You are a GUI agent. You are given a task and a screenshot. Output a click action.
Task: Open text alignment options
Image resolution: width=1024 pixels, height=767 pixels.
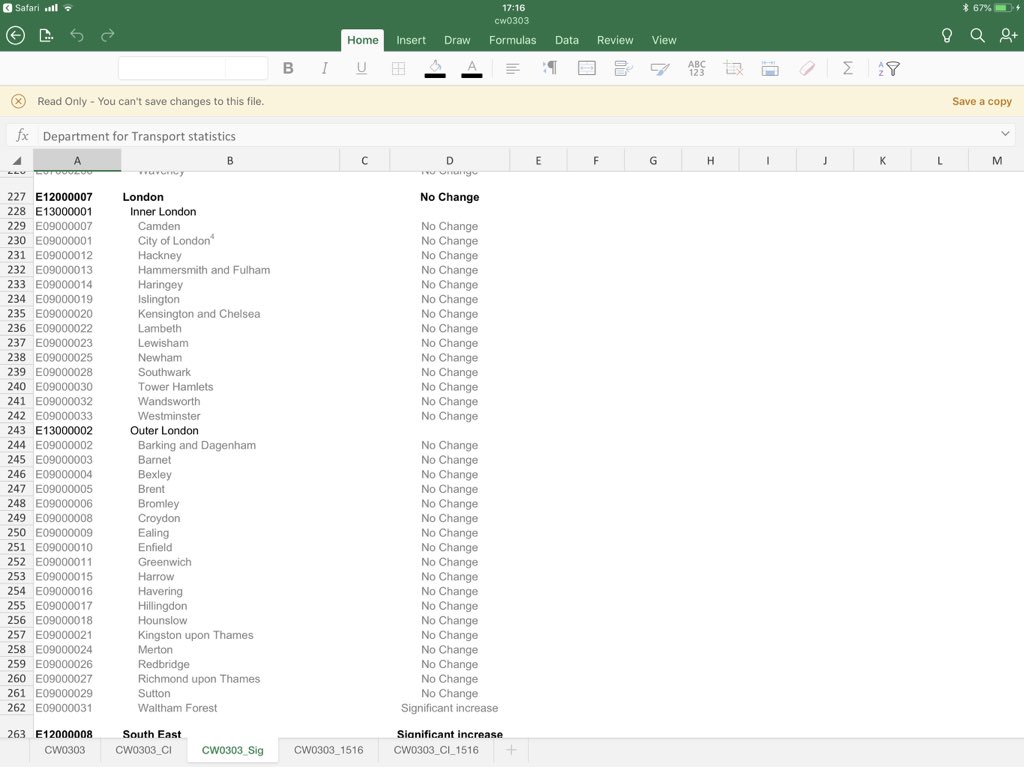513,68
